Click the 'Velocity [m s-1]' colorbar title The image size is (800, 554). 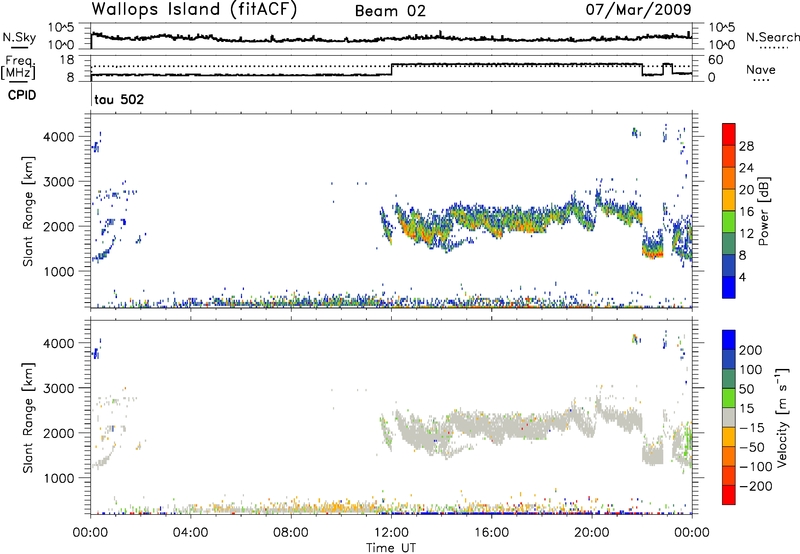(x=783, y=417)
